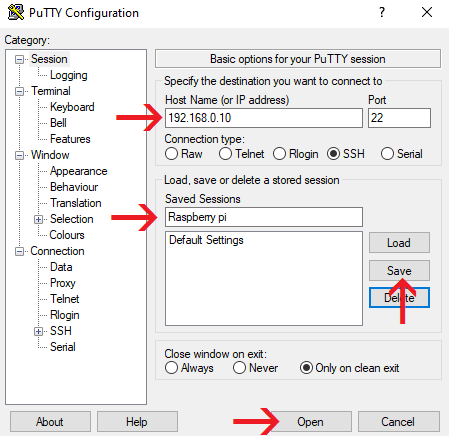Click the Save session button
The image size is (449, 436).
pyautogui.click(x=399, y=271)
